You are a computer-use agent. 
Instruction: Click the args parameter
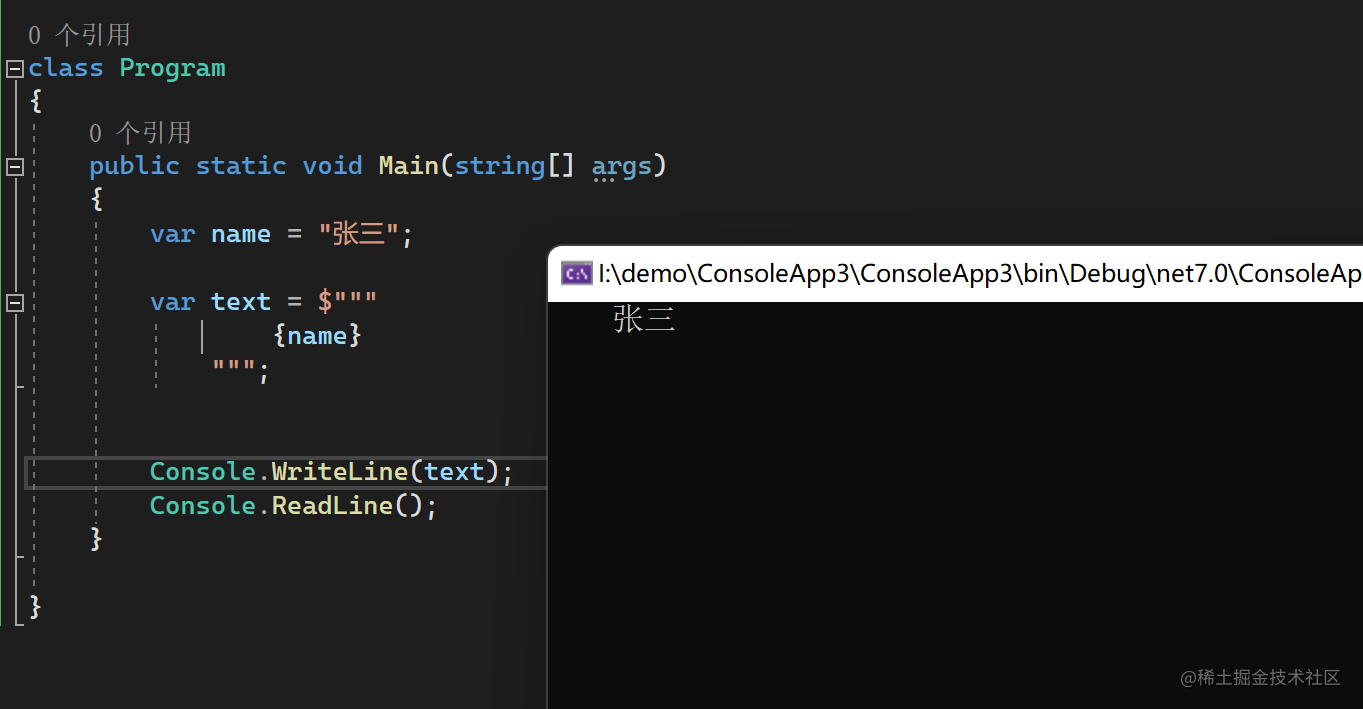(621, 166)
